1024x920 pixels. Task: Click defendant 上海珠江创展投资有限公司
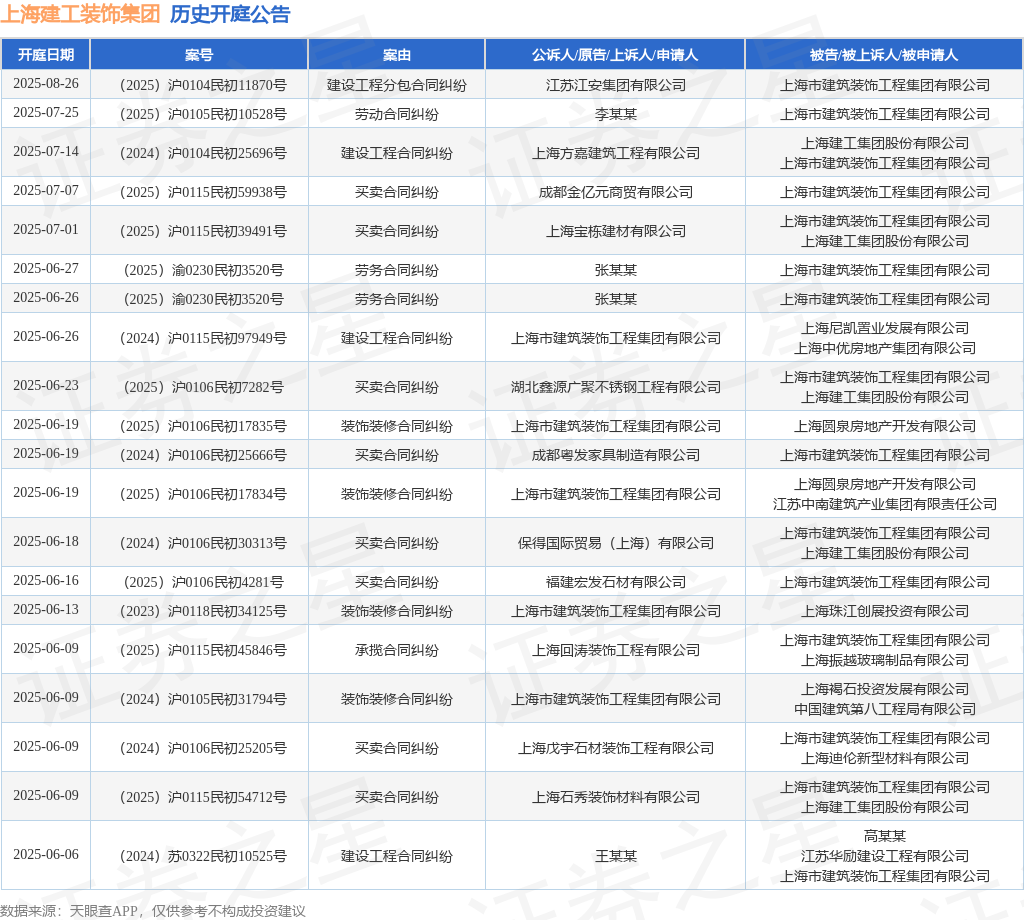(885, 611)
